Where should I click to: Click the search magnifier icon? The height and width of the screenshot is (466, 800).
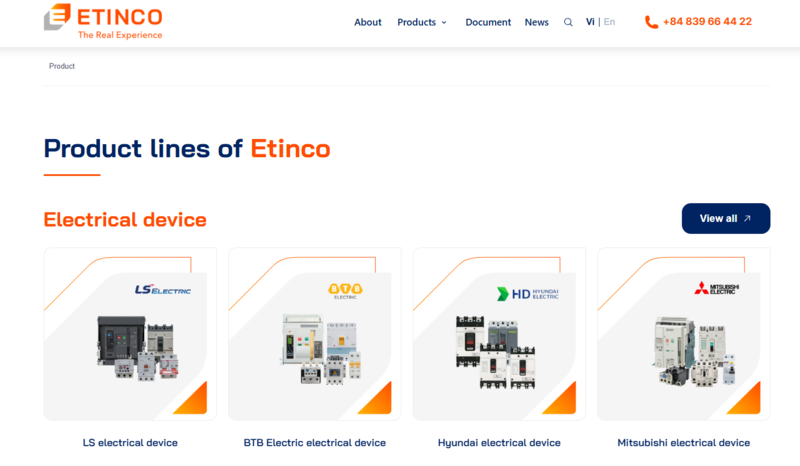tap(568, 22)
